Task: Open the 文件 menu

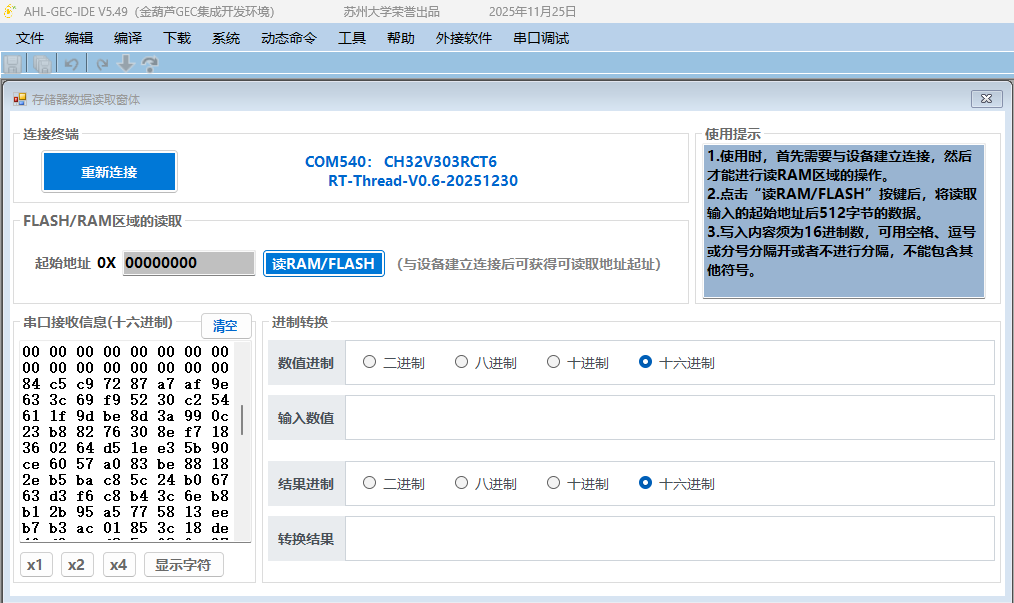Action: 30,38
